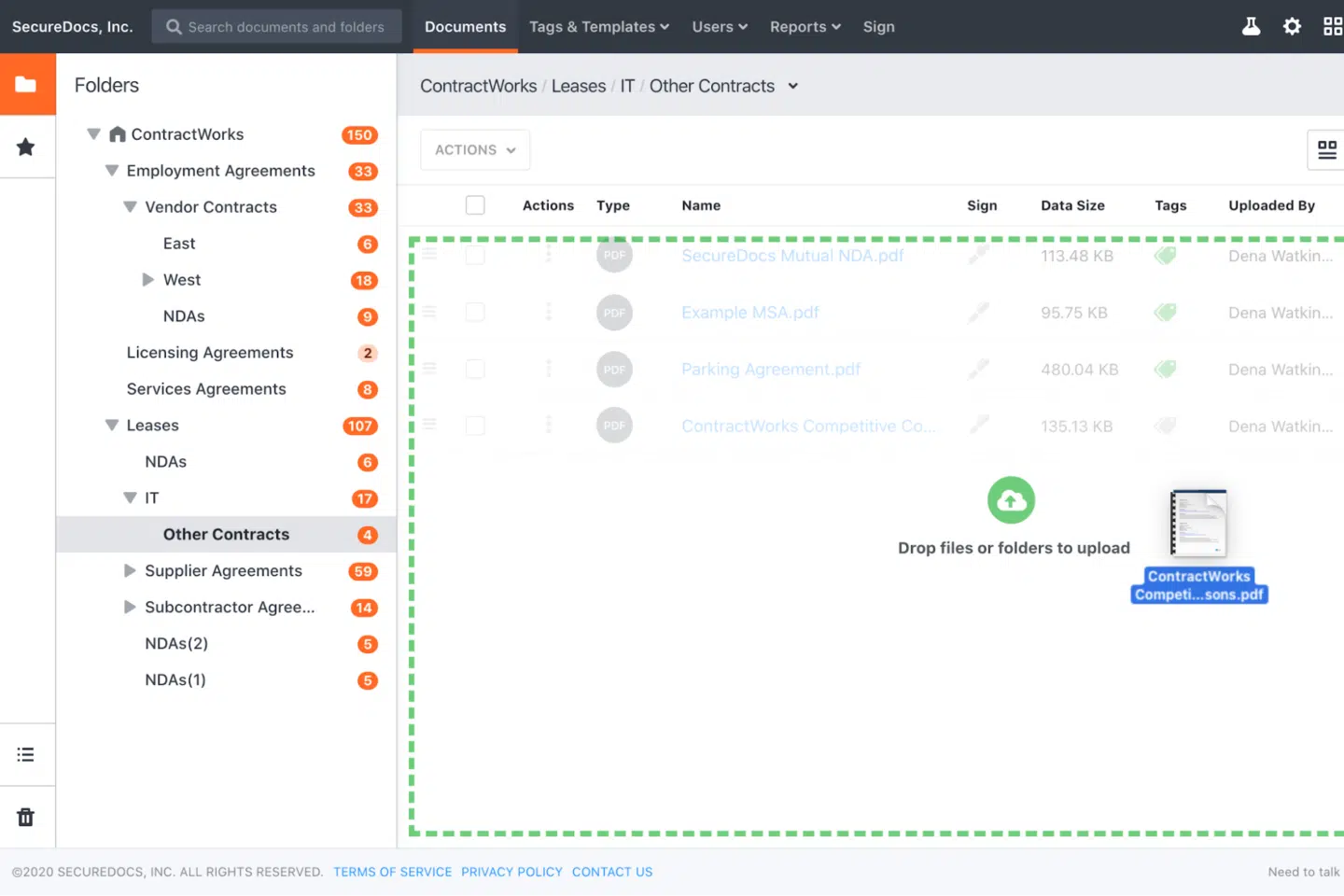Select Services Agreements folder
Image resolution: width=1344 pixels, height=896 pixels.
click(x=206, y=389)
